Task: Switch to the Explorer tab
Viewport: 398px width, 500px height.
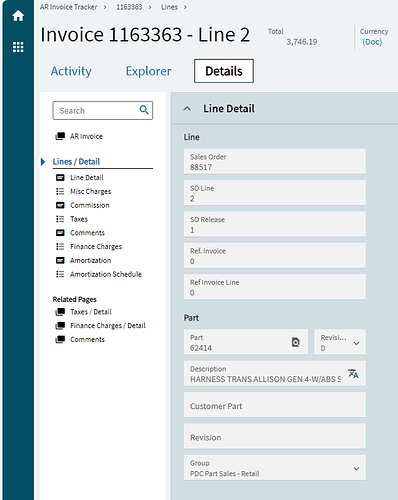Action: click(148, 71)
